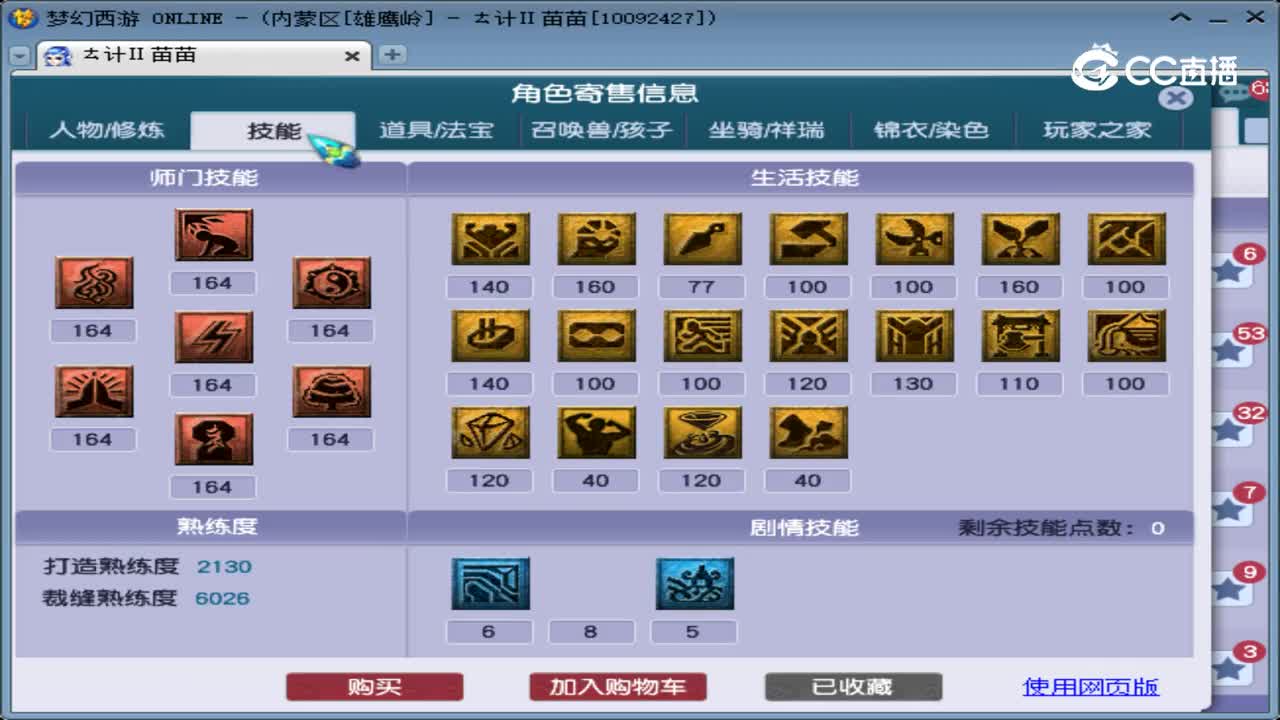Screen dimensions: 1280x720
Task: Open the 召唤兽/孩子 tab
Action: (601, 130)
